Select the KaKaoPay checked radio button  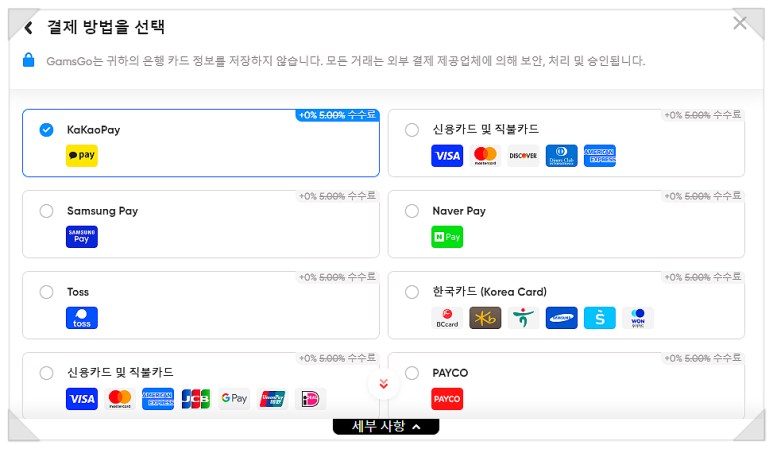(46, 130)
